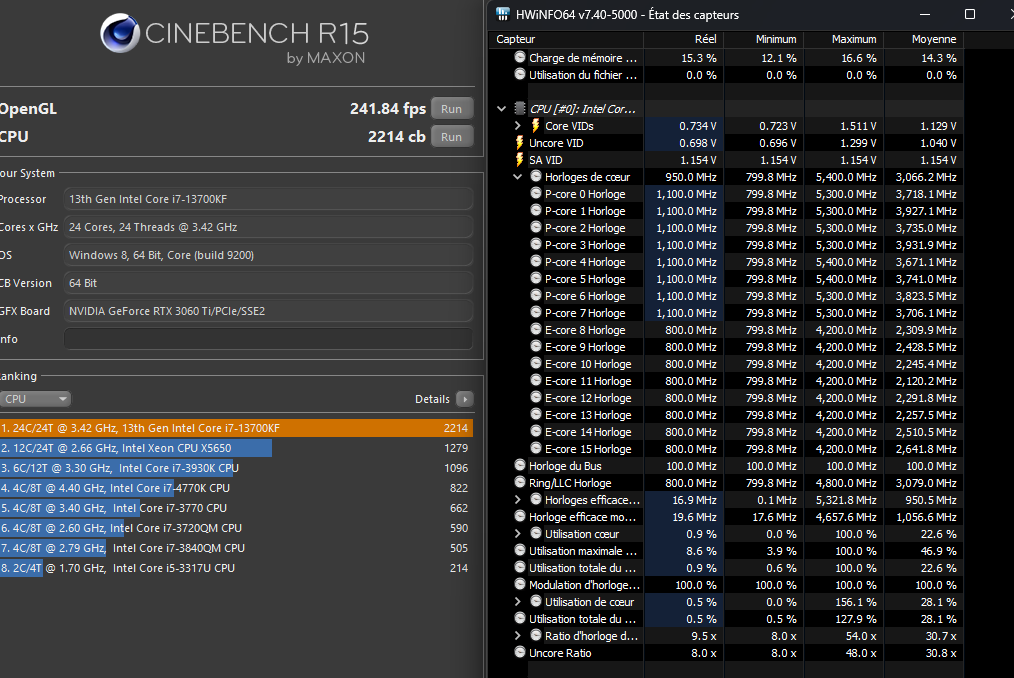The image size is (1014, 678).
Task: Click the Ring/LLC Horloge sensor icon
Action: pyautogui.click(x=520, y=482)
